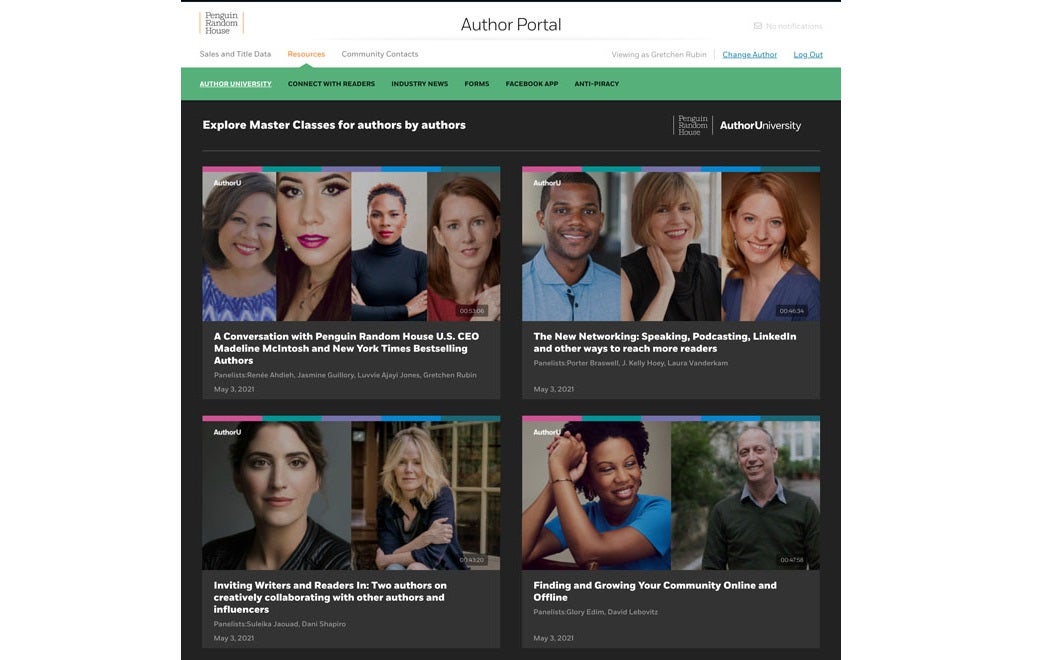Screen dimensions: 1045x660
Task: Open the Inviting Writers and Readers In thumbnail
Action: click(351, 493)
